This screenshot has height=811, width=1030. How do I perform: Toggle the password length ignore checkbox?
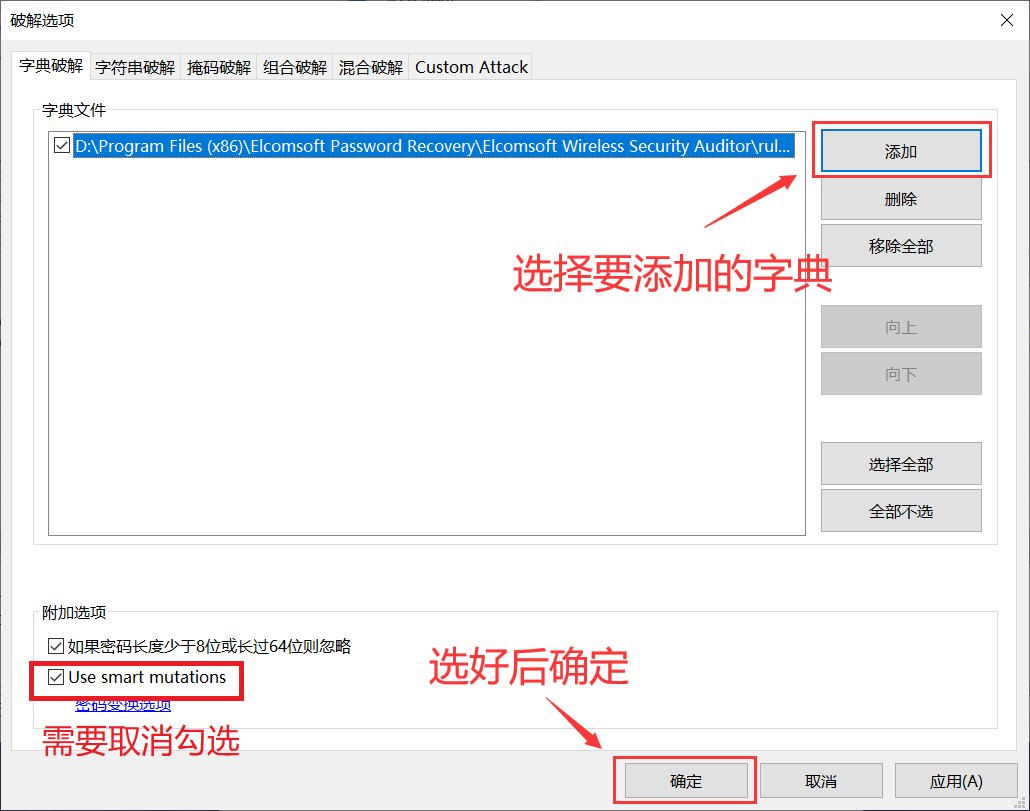coord(55,647)
